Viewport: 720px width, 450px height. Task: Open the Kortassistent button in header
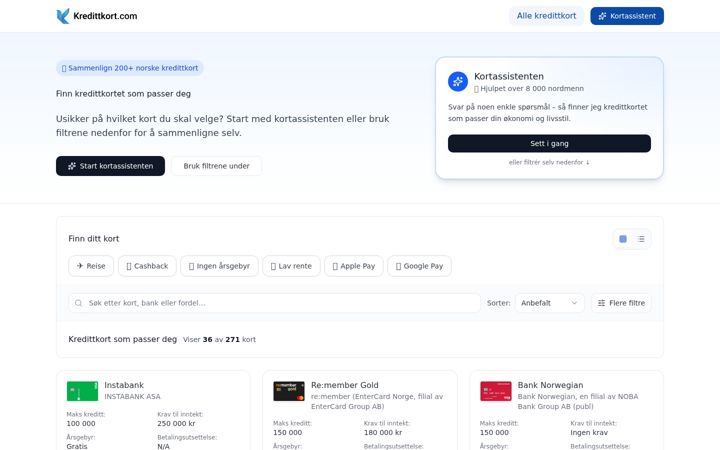(627, 16)
